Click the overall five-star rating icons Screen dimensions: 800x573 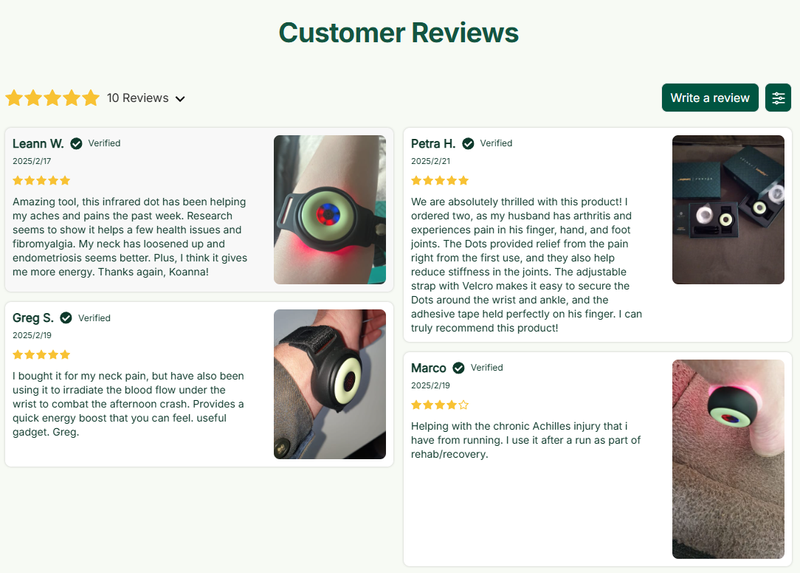pyautogui.click(x=53, y=98)
